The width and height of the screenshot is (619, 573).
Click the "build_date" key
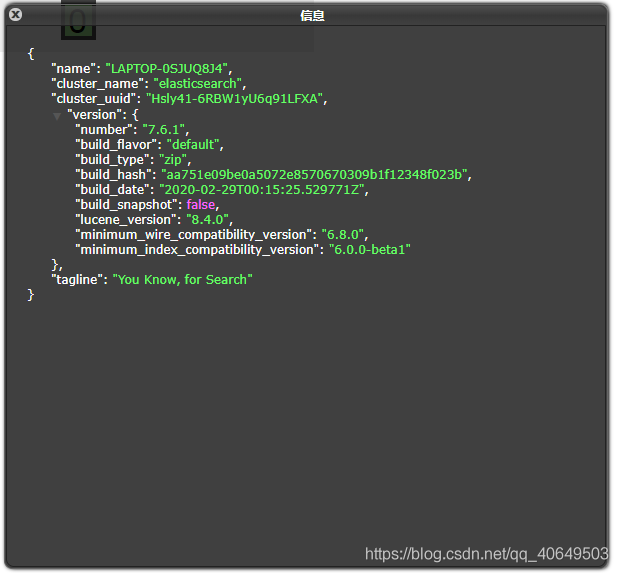click(x=112, y=190)
